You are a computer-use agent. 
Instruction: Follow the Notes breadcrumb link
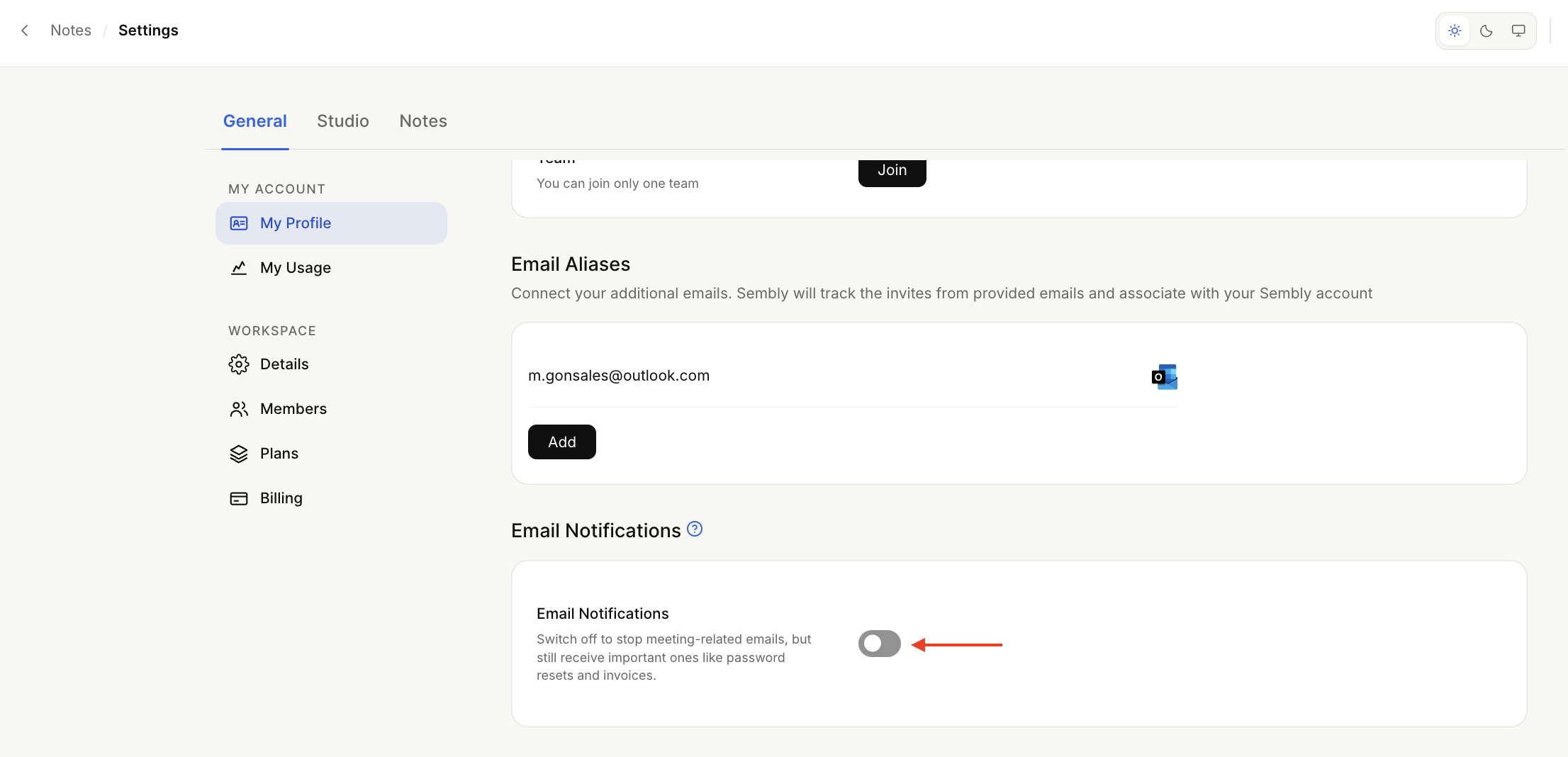coord(71,30)
